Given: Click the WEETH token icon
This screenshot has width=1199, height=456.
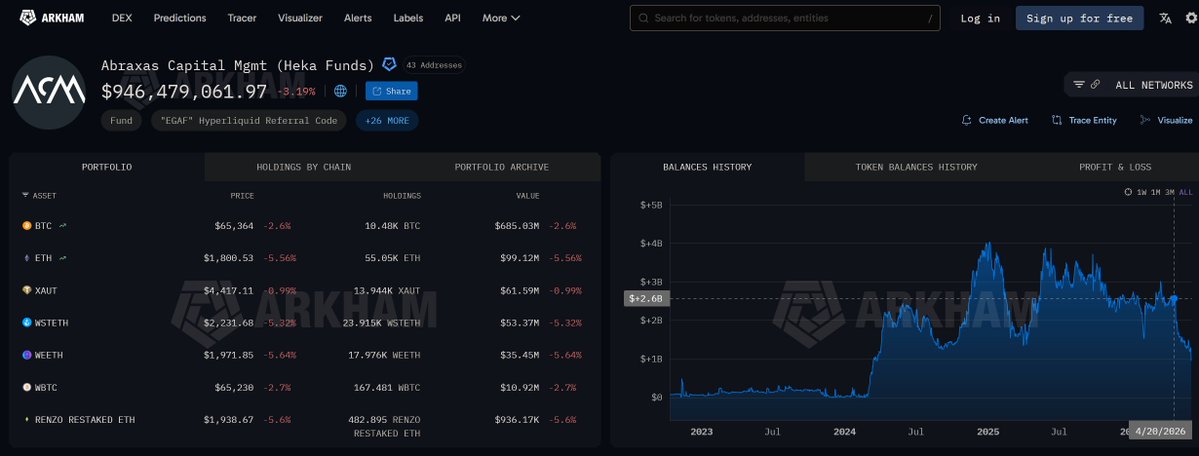Looking at the screenshot, I should point(27,355).
